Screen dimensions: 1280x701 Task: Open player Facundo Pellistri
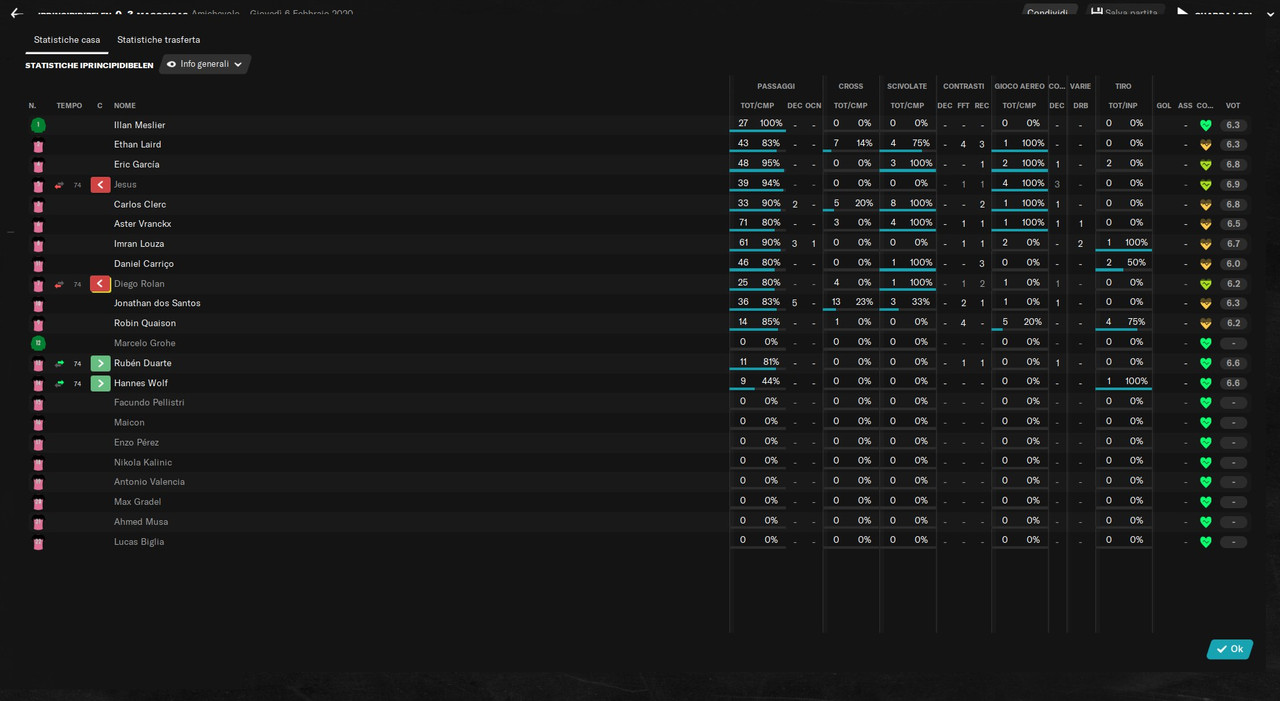[x=149, y=402]
